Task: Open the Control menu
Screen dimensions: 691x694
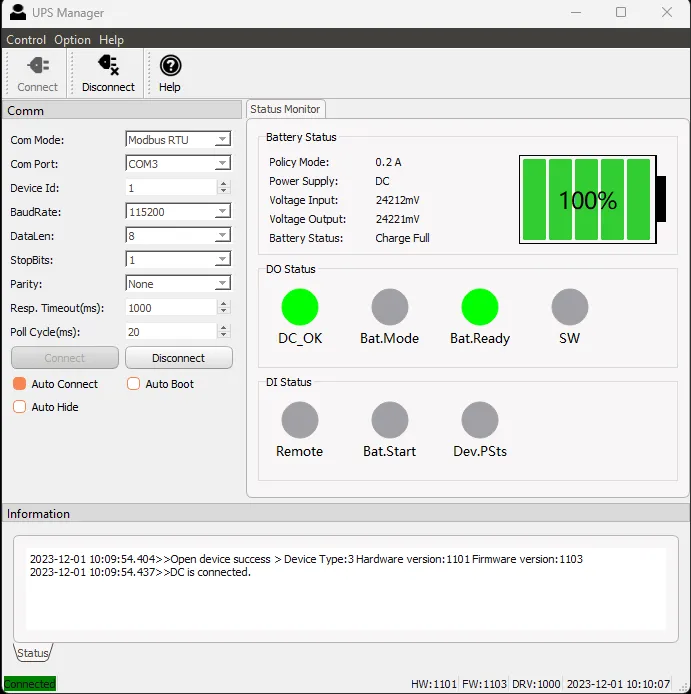Action: (x=26, y=40)
